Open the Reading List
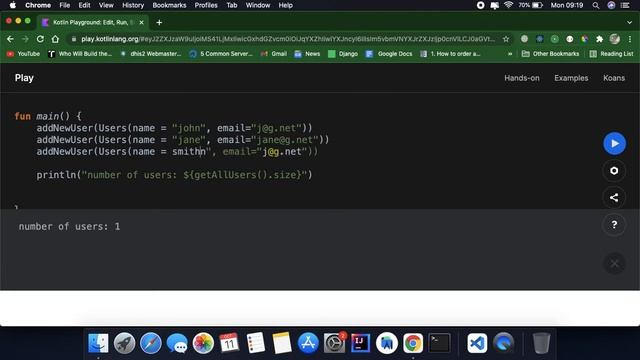This screenshot has height=360, width=640. (611, 54)
